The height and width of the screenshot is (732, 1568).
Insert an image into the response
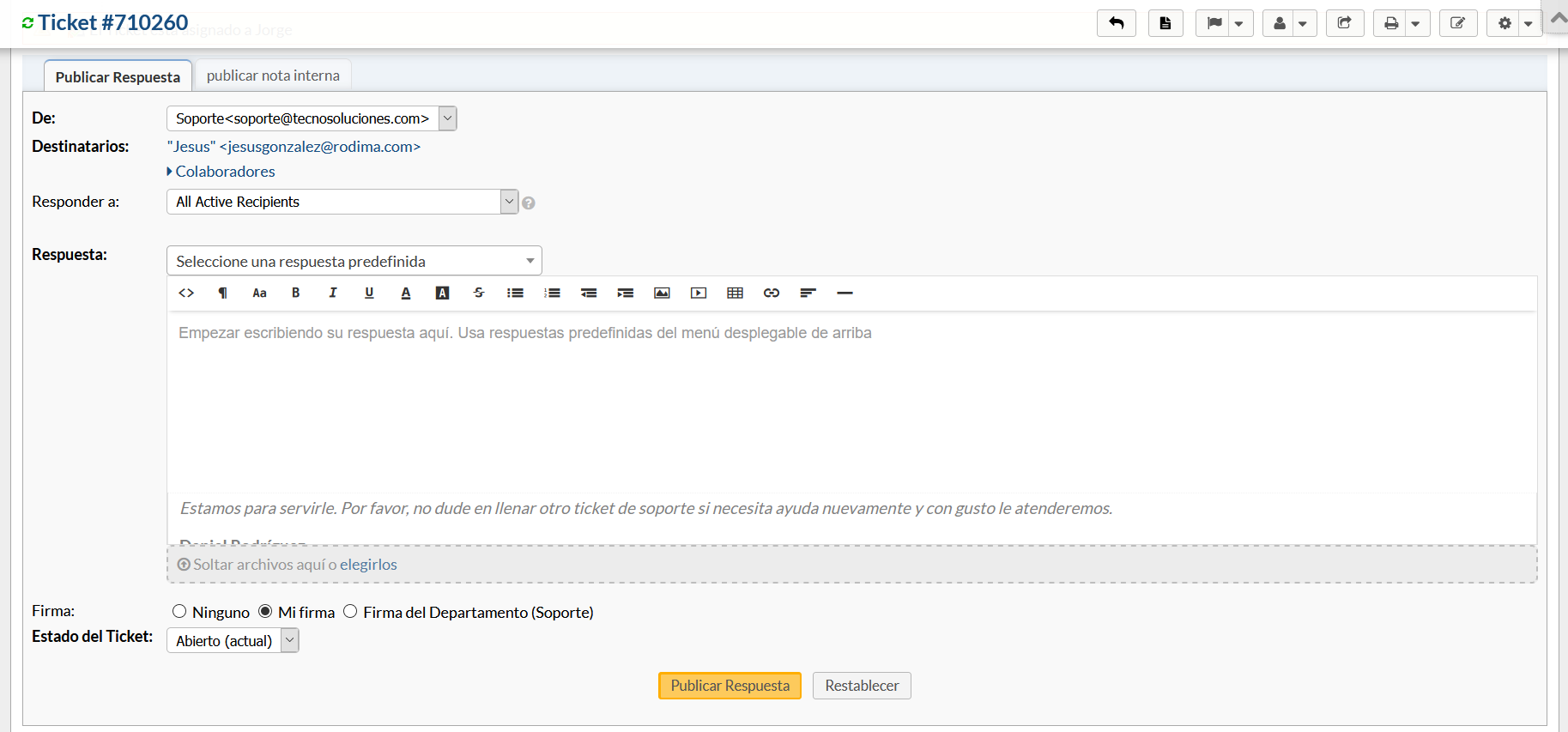pyautogui.click(x=662, y=293)
